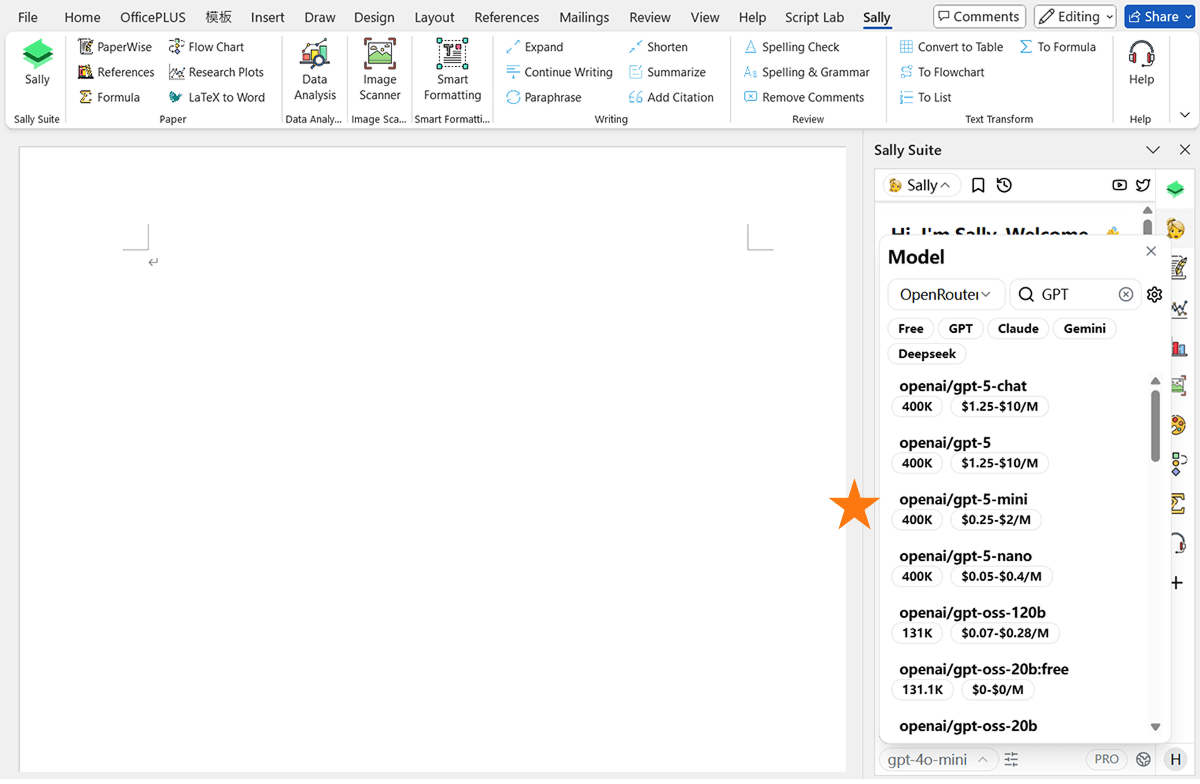Open the Sally persona dropdown
1200x784 pixels.
click(921, 185)
